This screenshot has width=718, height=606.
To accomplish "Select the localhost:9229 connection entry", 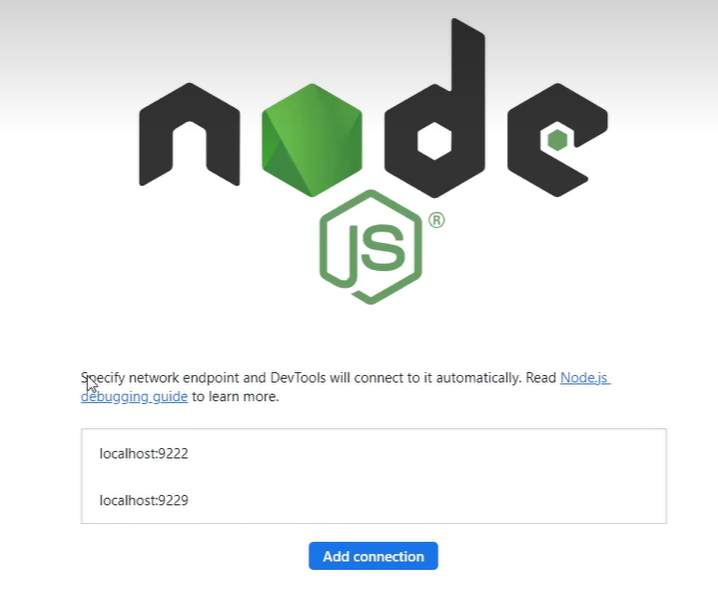I will [x=144, y=500].
